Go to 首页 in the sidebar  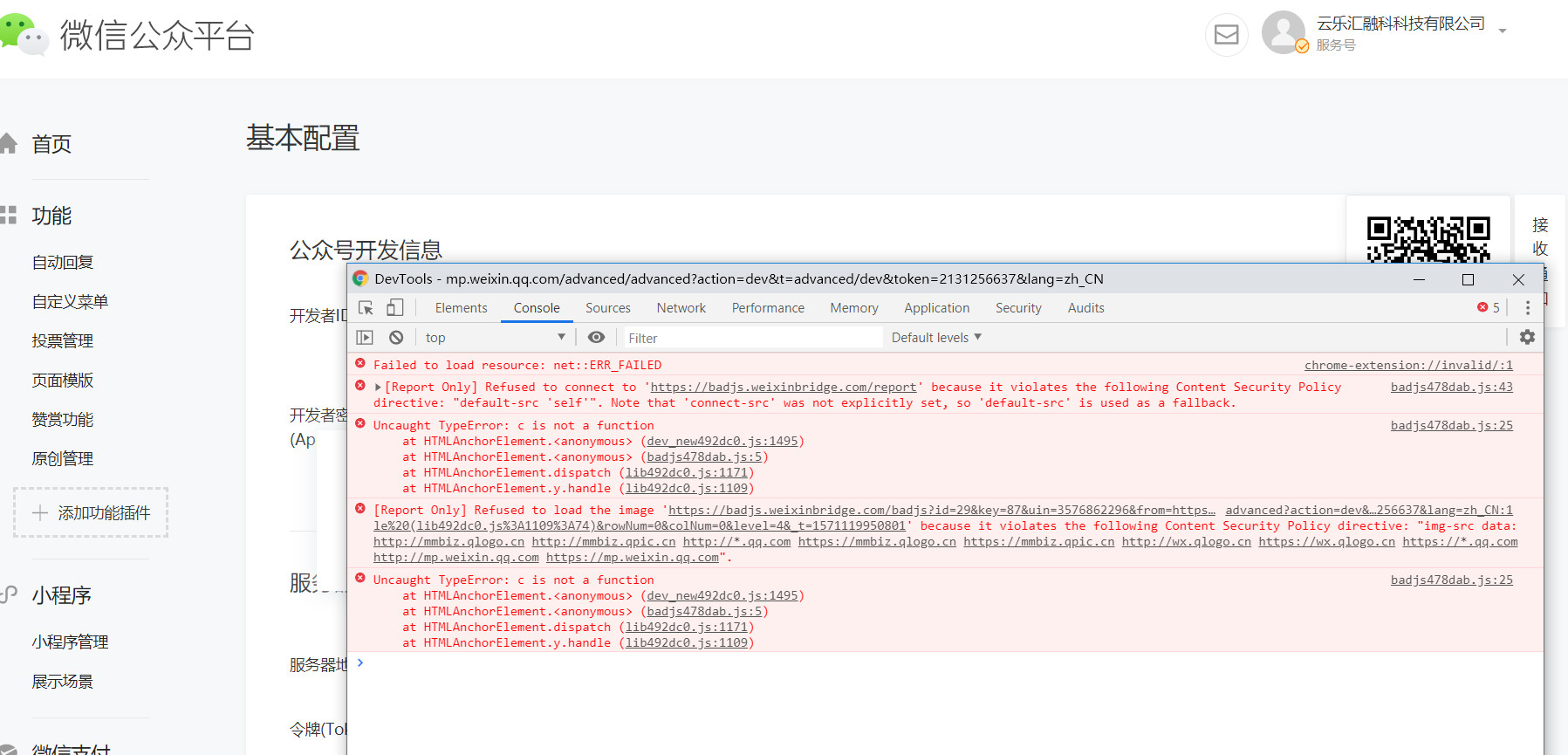(x=51, y=144)
